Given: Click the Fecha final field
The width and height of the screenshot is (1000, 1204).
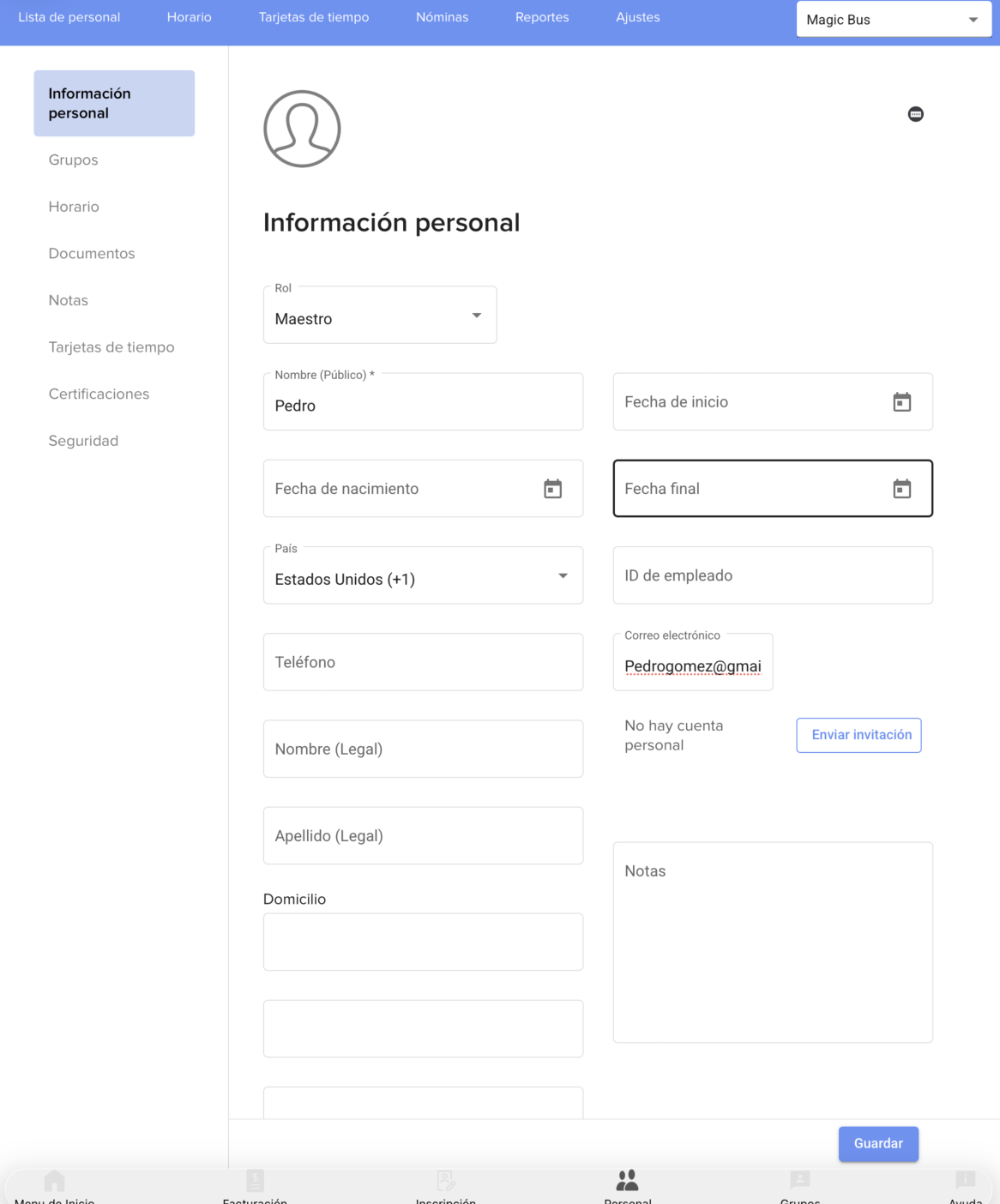Looking at the screenshot, I should click(773, 489).
